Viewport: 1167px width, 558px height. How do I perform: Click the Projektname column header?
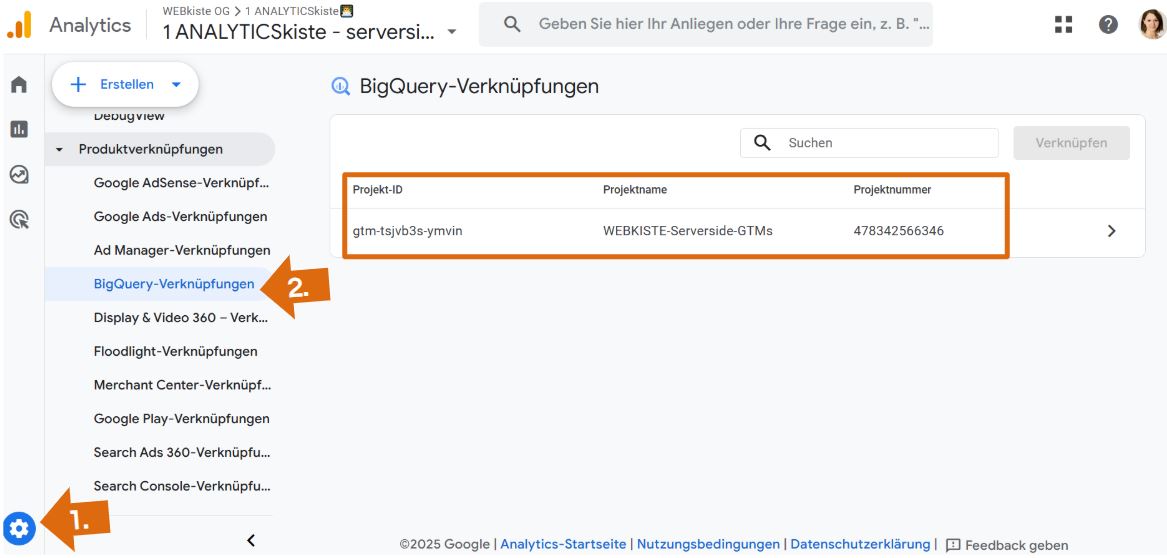(x=635, y=190)
